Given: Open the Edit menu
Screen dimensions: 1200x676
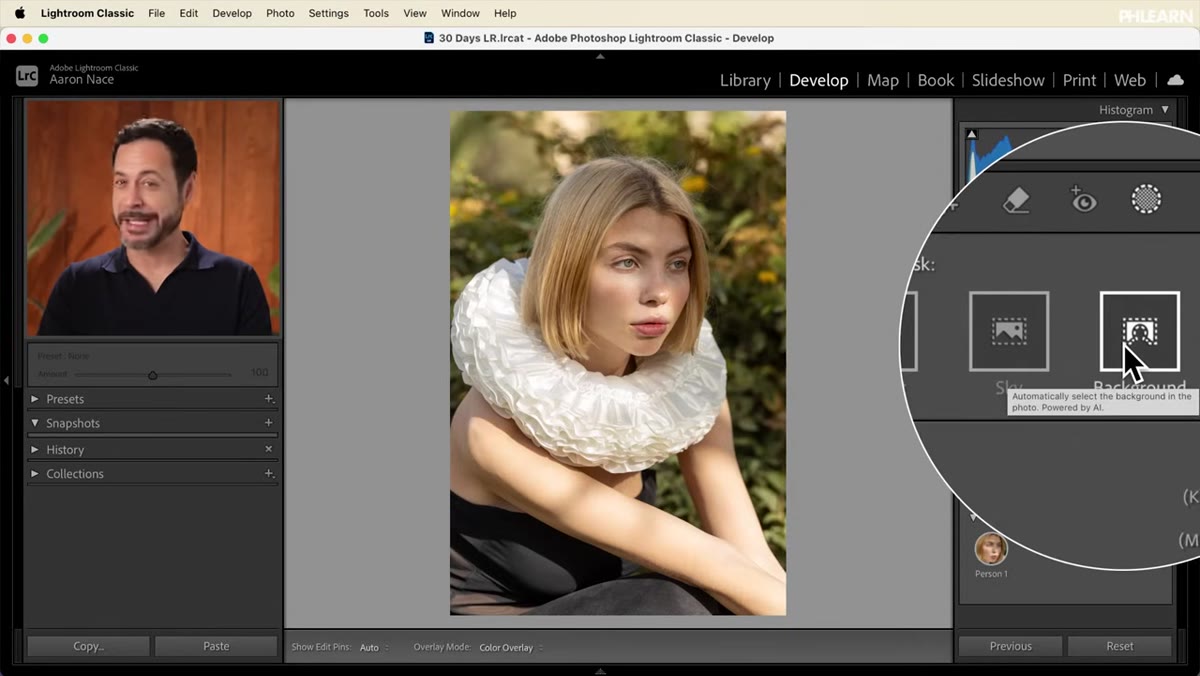Looking at the screenshot, I should 188,13.
